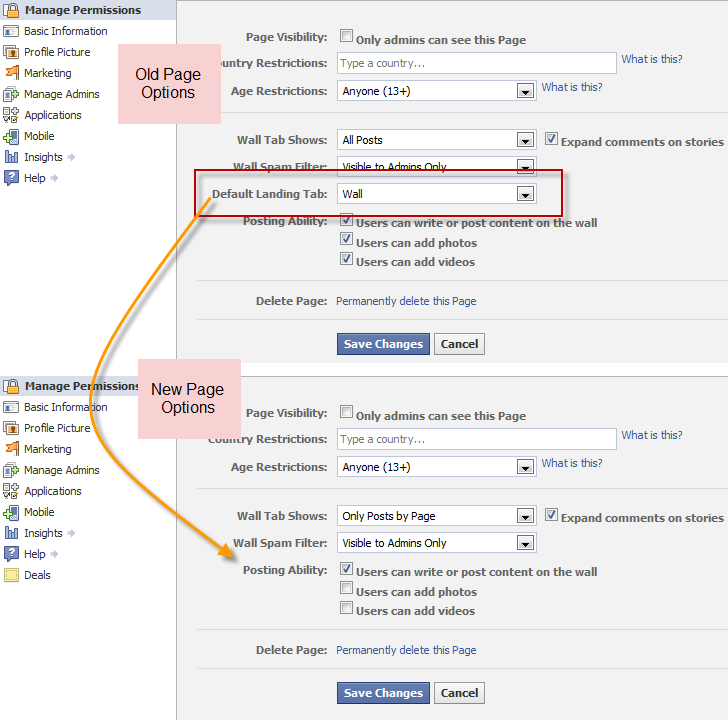This screenshot has width=728, height=720.
Task: Click Mobile icon in old page sidebar
Action: 11,136
